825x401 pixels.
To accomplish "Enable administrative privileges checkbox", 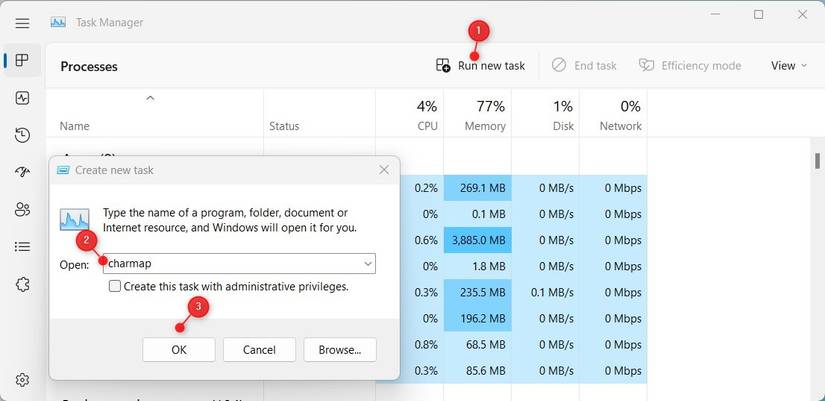I will [115, 287].
